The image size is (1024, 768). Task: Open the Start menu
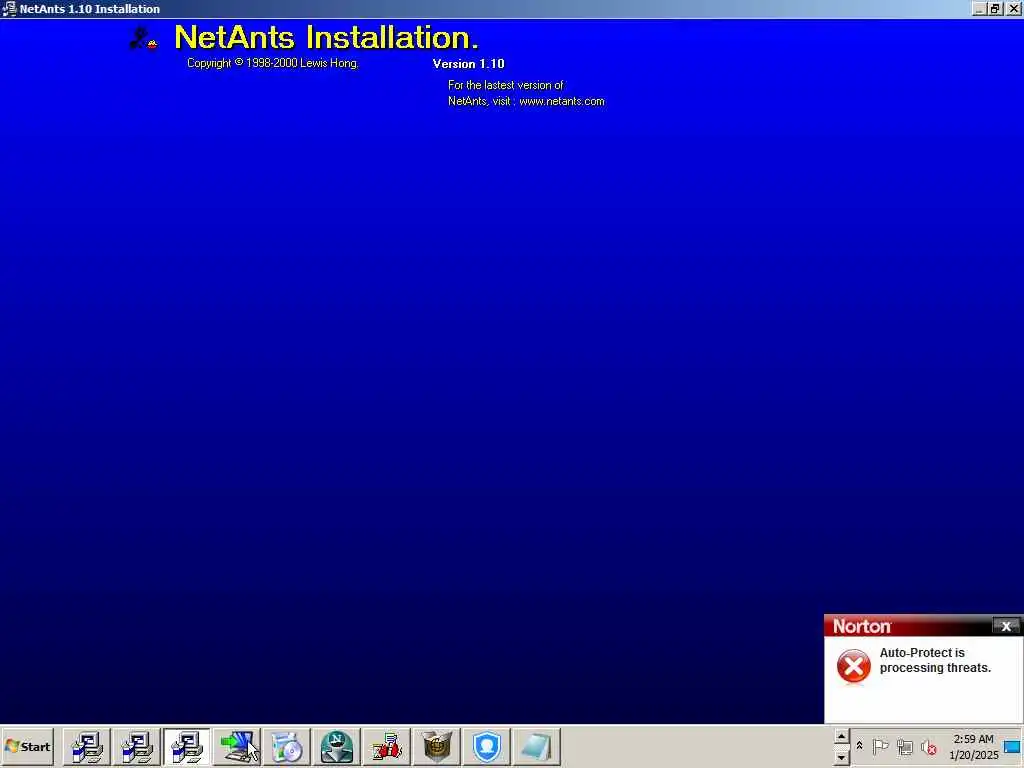point(27,746)
